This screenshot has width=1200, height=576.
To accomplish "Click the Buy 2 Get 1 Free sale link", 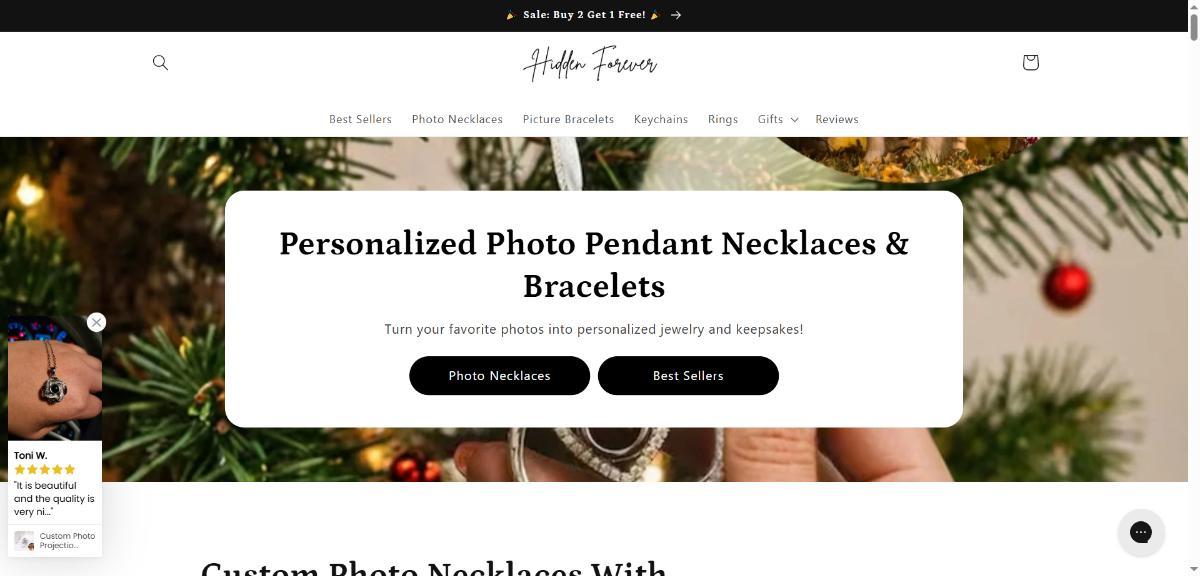I will pos(584,15).
